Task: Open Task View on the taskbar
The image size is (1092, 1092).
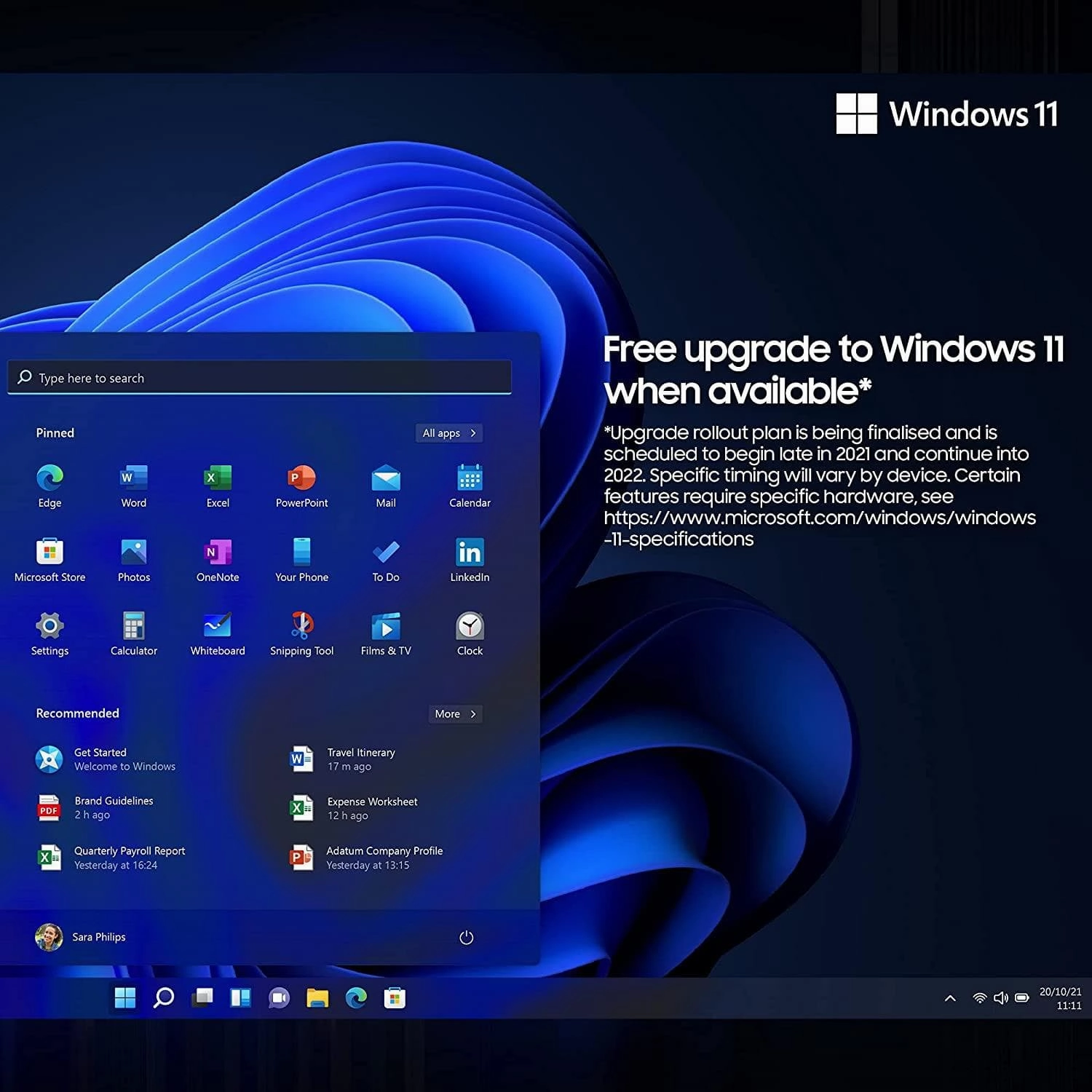Action: point(202,998)
